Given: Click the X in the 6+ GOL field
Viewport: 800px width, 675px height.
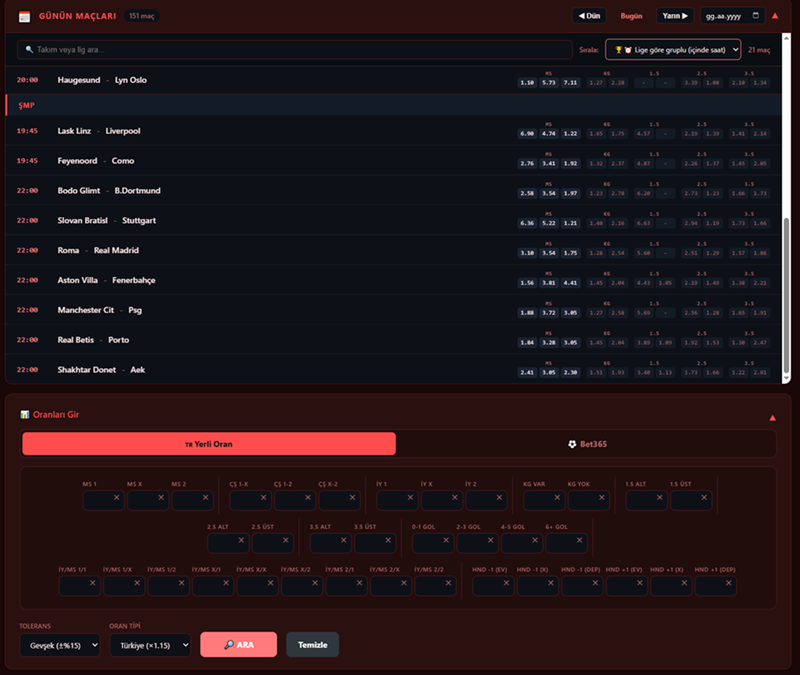Looking at the screenshot, I should point(580,540).
